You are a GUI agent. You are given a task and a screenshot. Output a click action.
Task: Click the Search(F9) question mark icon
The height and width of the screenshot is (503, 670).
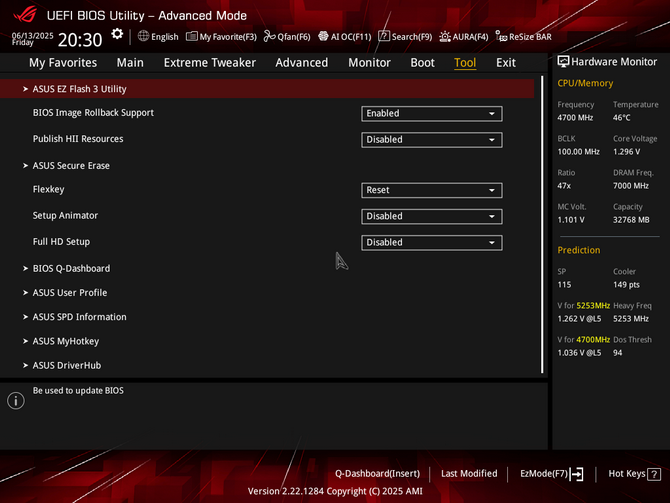(x=384, y=36)
